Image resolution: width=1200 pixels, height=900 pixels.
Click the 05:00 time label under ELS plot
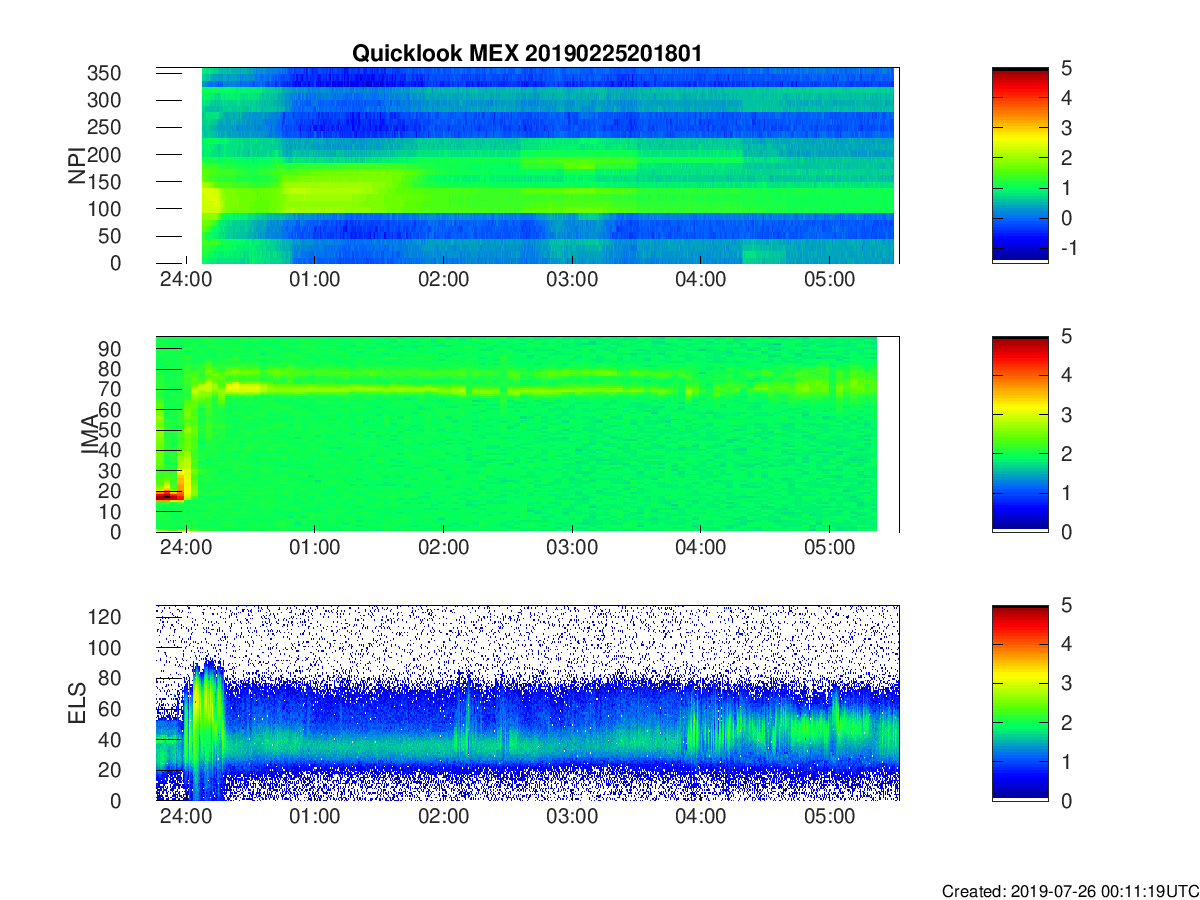coord(829,817)
